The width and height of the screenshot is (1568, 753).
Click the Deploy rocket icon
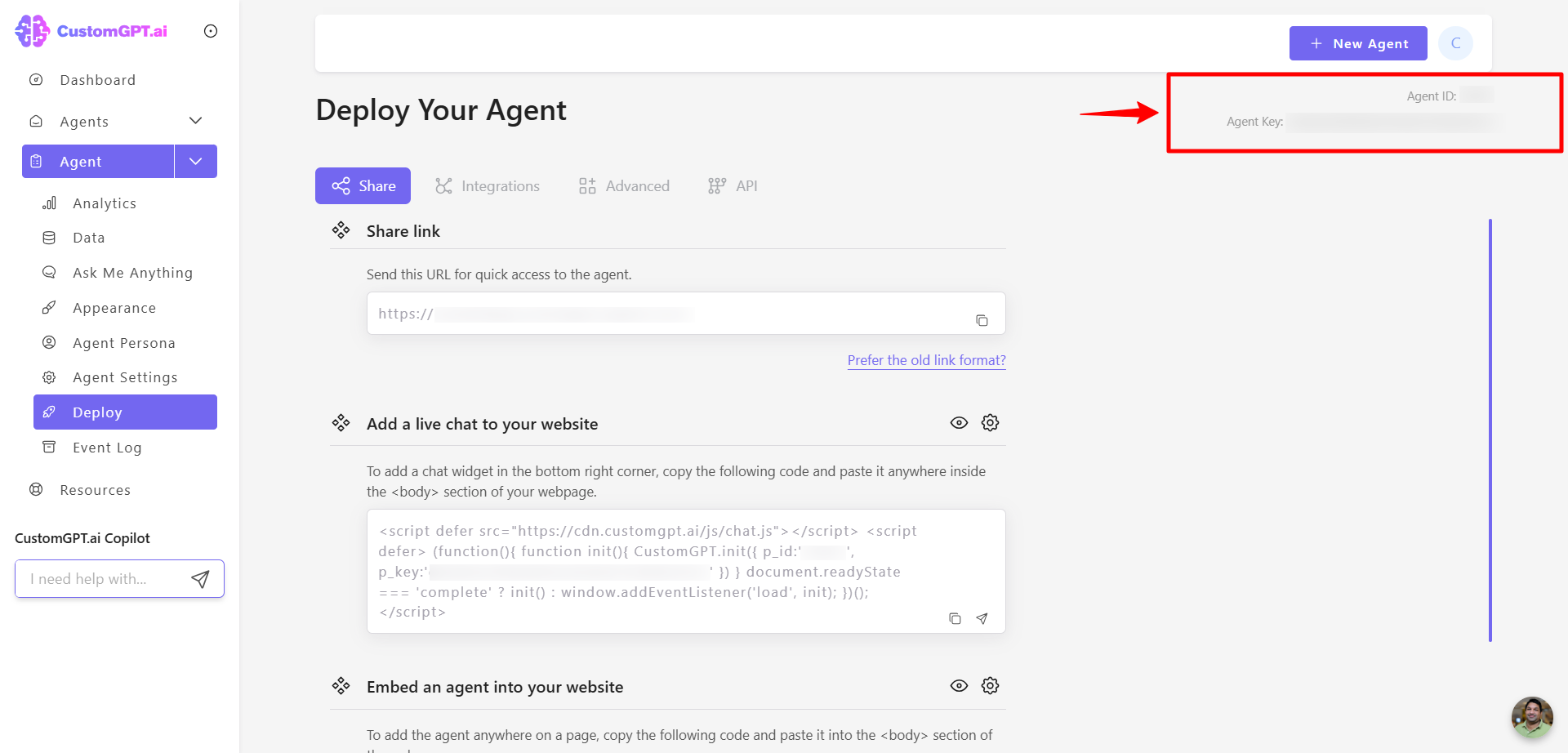pyautogui.click(x=49, y=412)
